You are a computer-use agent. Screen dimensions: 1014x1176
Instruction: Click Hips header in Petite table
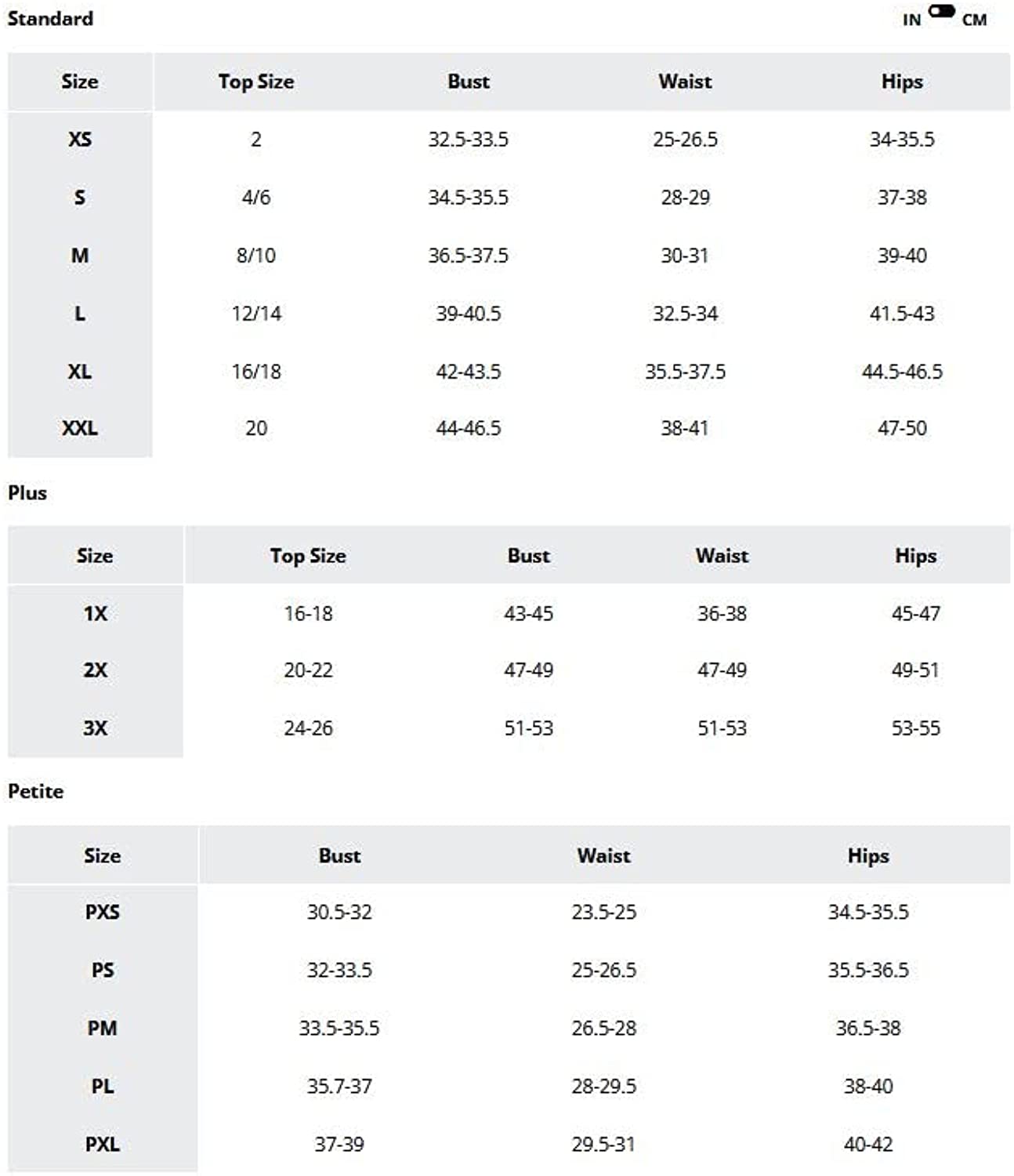[x=868, y=855]
